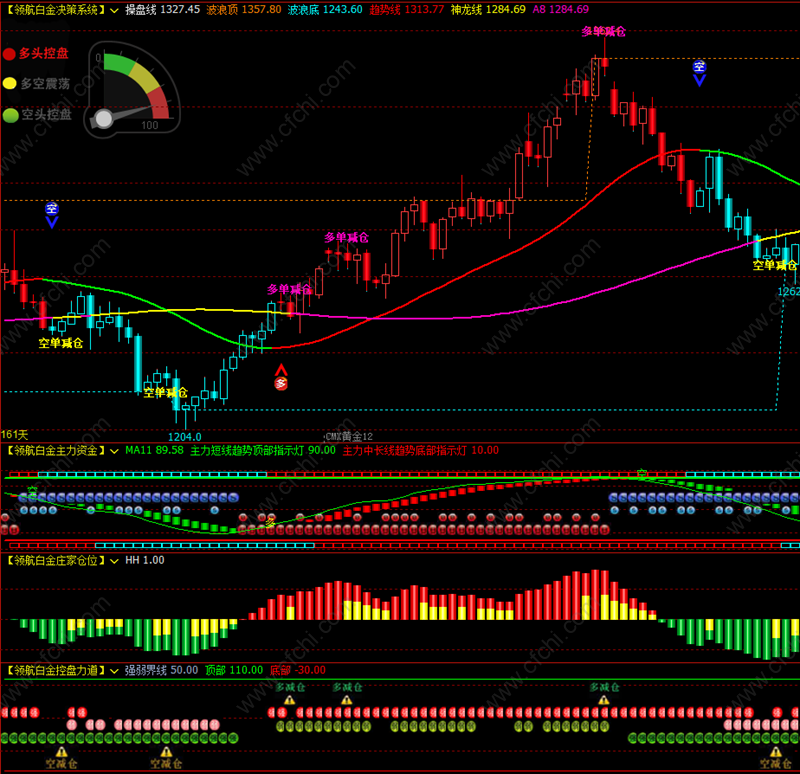The image size is (800, 774).
Task: Select the HH 1.00 value
Action: (145, 560)
